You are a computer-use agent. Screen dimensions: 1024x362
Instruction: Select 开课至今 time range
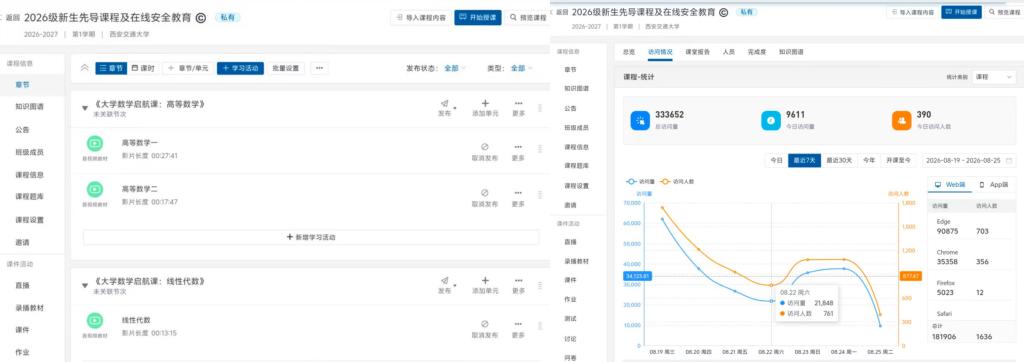[899, 160]
